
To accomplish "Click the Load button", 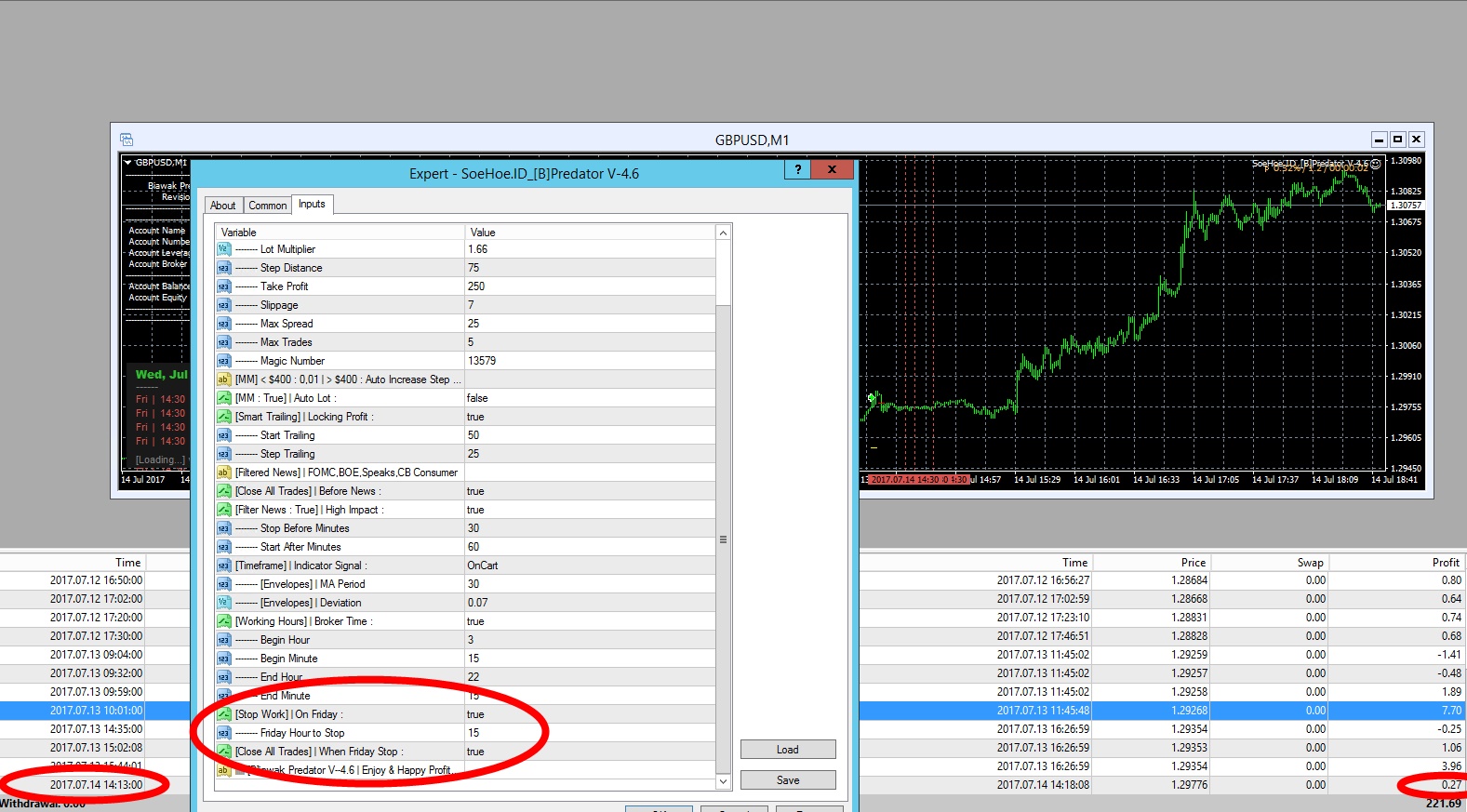I will tap(788, 750).
